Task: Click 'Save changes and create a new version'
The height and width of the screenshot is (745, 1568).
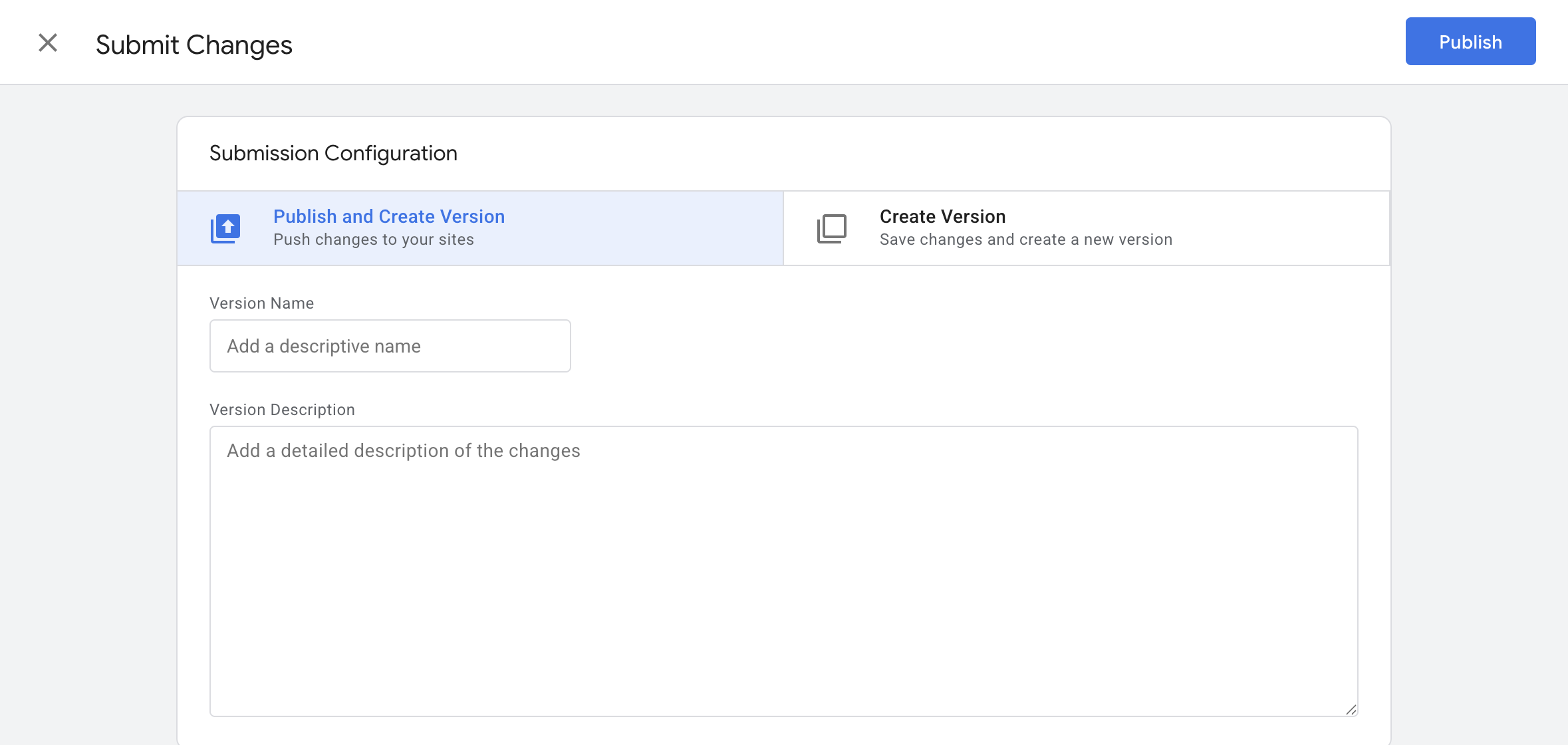Action: (x=1026, y=239)
